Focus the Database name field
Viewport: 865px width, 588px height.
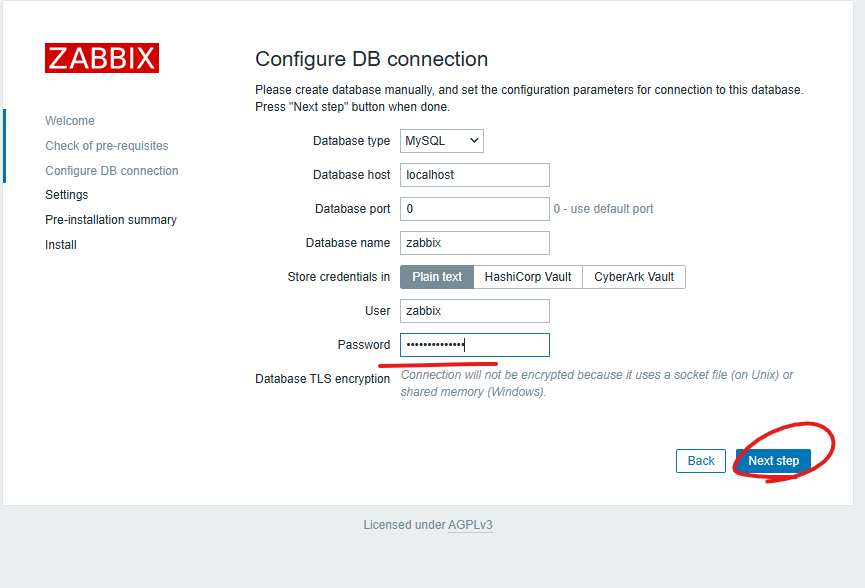pyautogui.click(x=474, y=243)
